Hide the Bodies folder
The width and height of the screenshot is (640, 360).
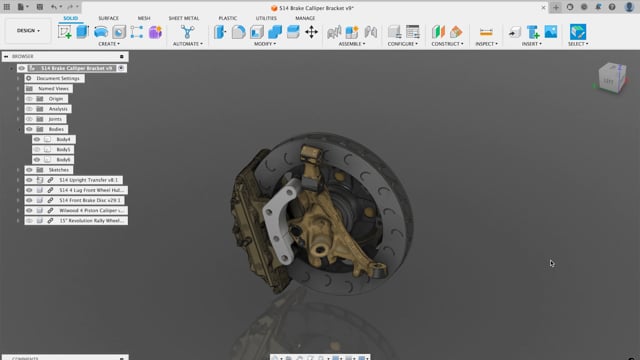(29, 129)
